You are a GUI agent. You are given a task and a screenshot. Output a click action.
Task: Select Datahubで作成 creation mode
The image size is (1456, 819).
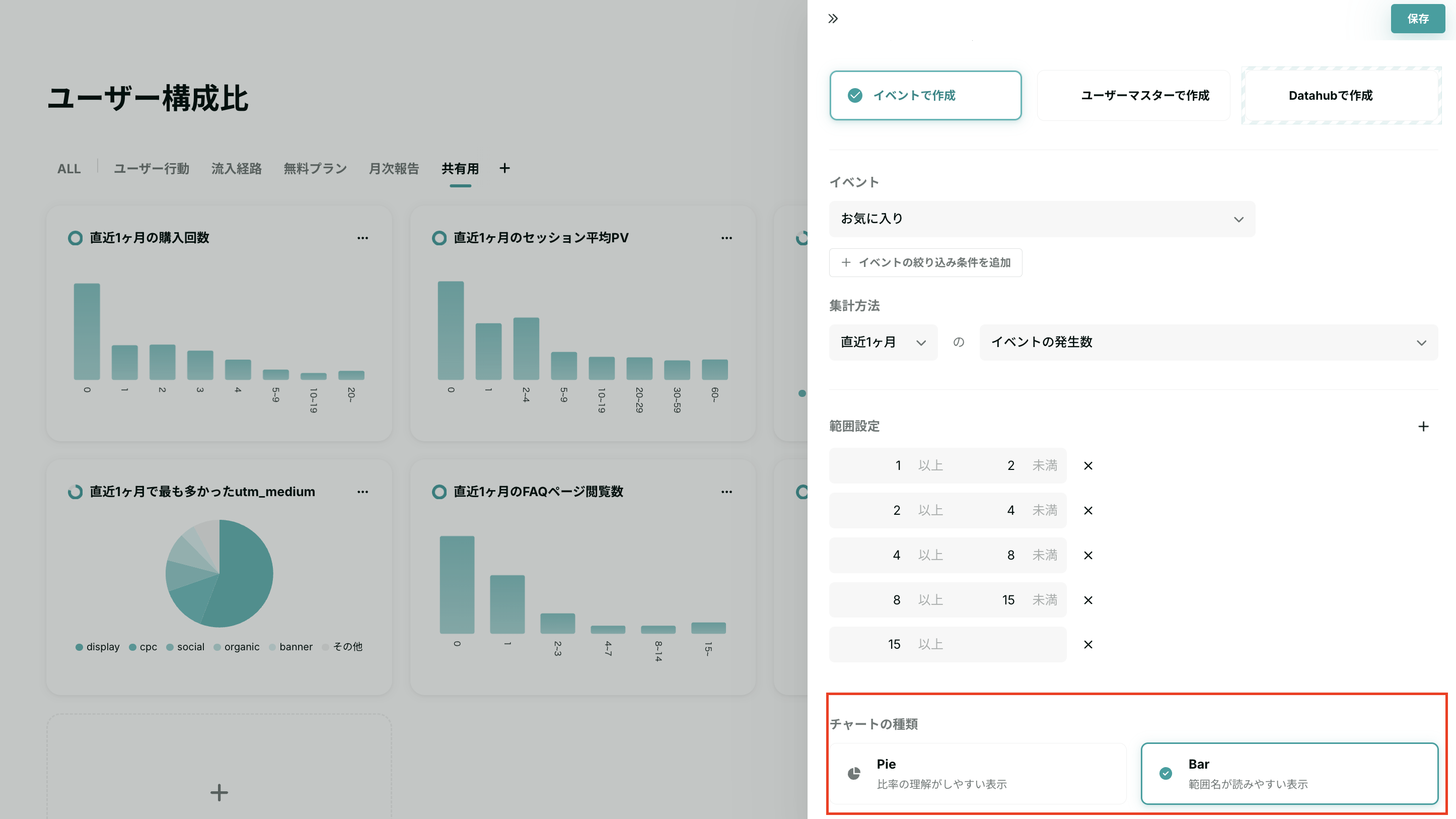pyautogui.click(x=1341, y=95)
